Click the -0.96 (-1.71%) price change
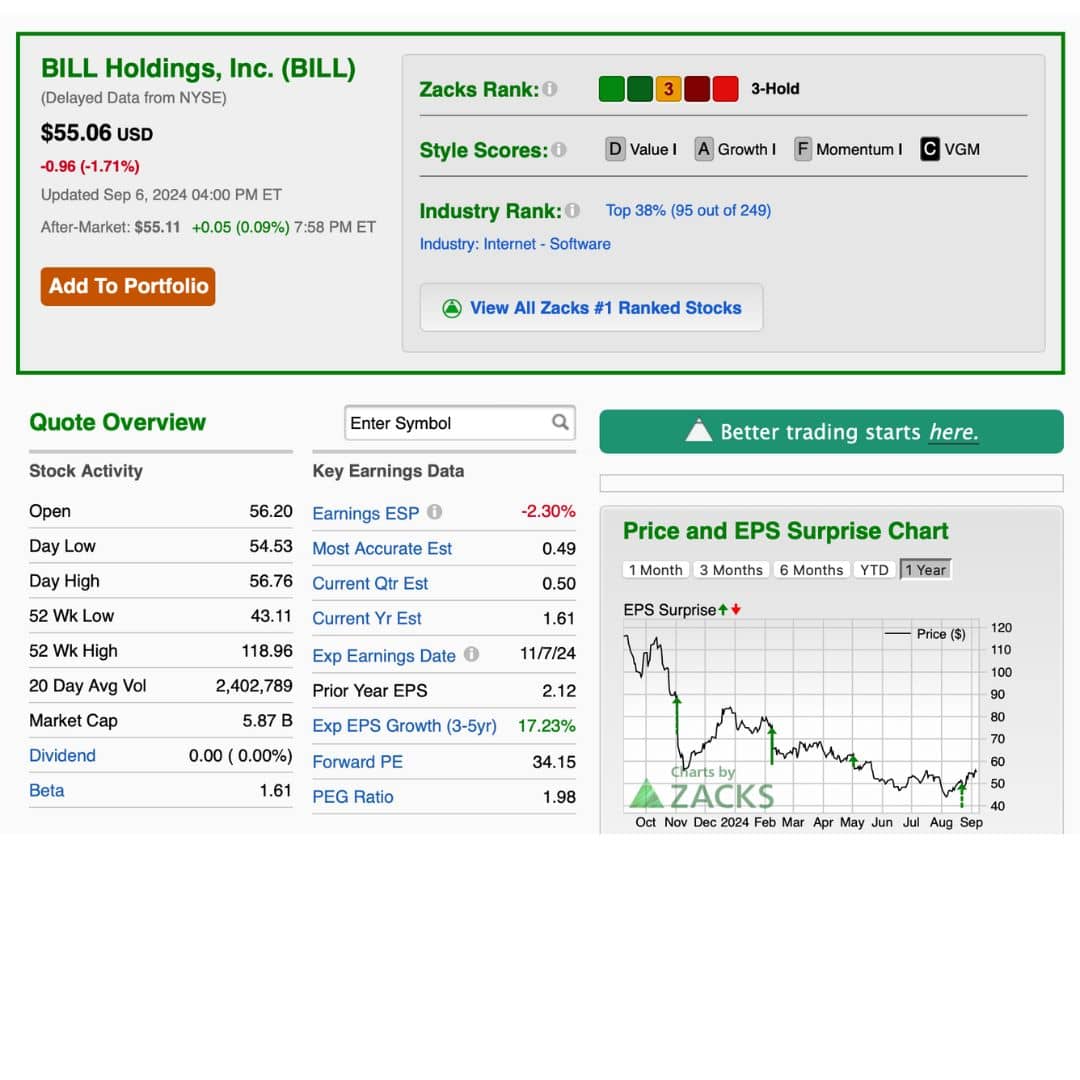This screenshot has height=1080, width=1080. pos(90,166)
